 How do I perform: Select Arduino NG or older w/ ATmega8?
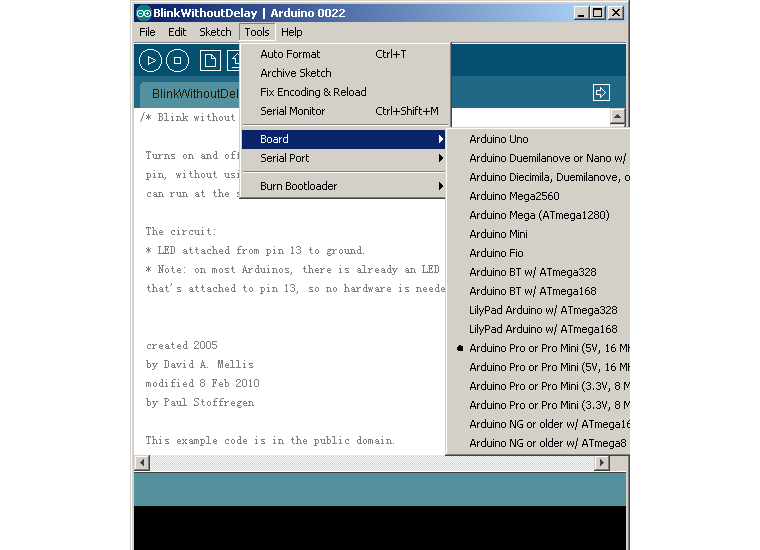[539, 443]
